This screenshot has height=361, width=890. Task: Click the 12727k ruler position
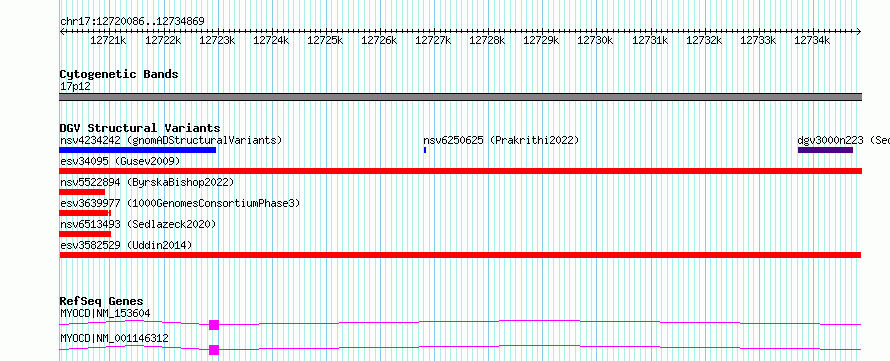tap(434, 40)
